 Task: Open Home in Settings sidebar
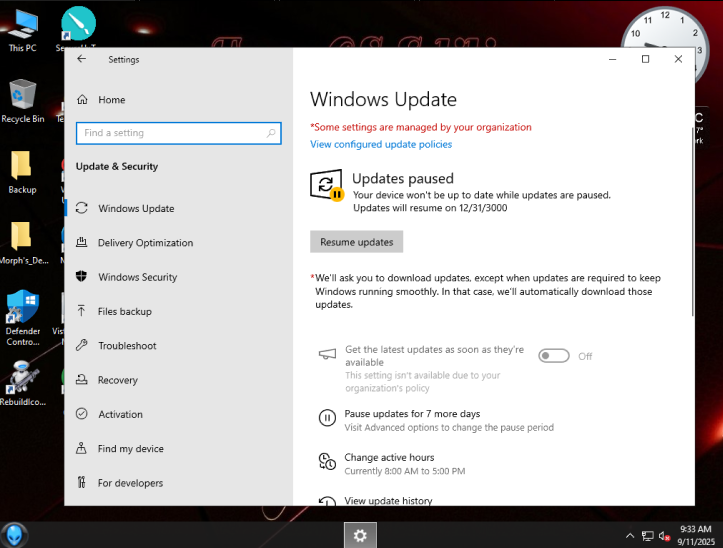tap(178, 100)
